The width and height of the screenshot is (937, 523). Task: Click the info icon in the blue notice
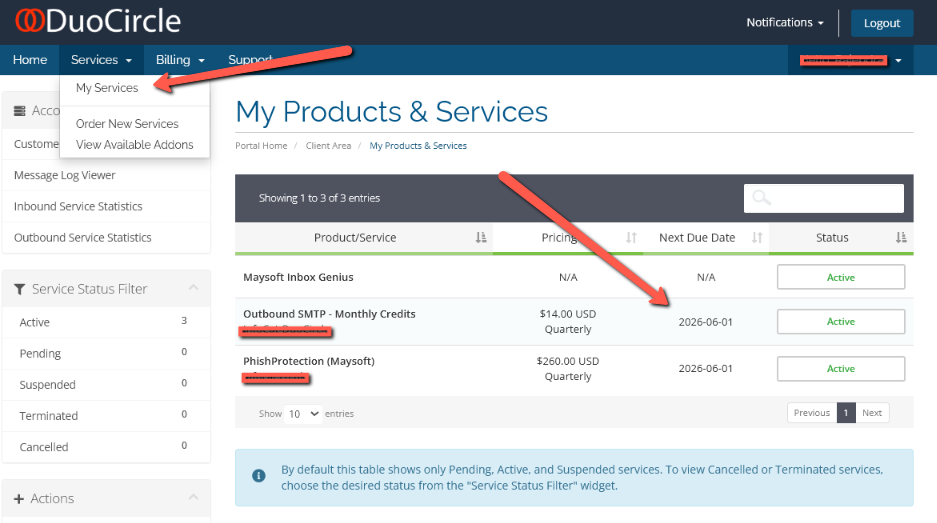(x=259, y=476)
